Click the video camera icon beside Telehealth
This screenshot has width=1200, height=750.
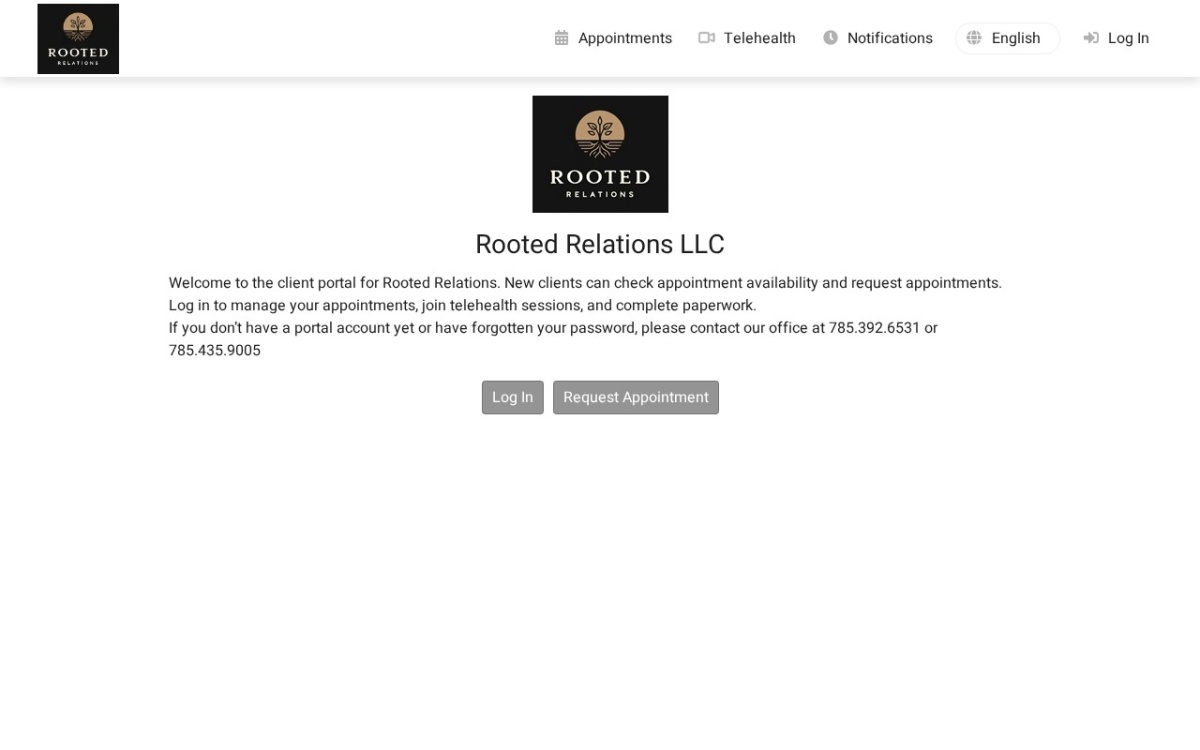(707, 38)
